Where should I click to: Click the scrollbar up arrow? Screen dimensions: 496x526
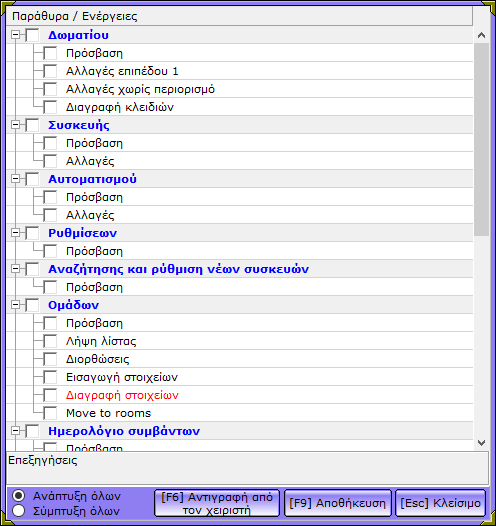pos(481,35)
